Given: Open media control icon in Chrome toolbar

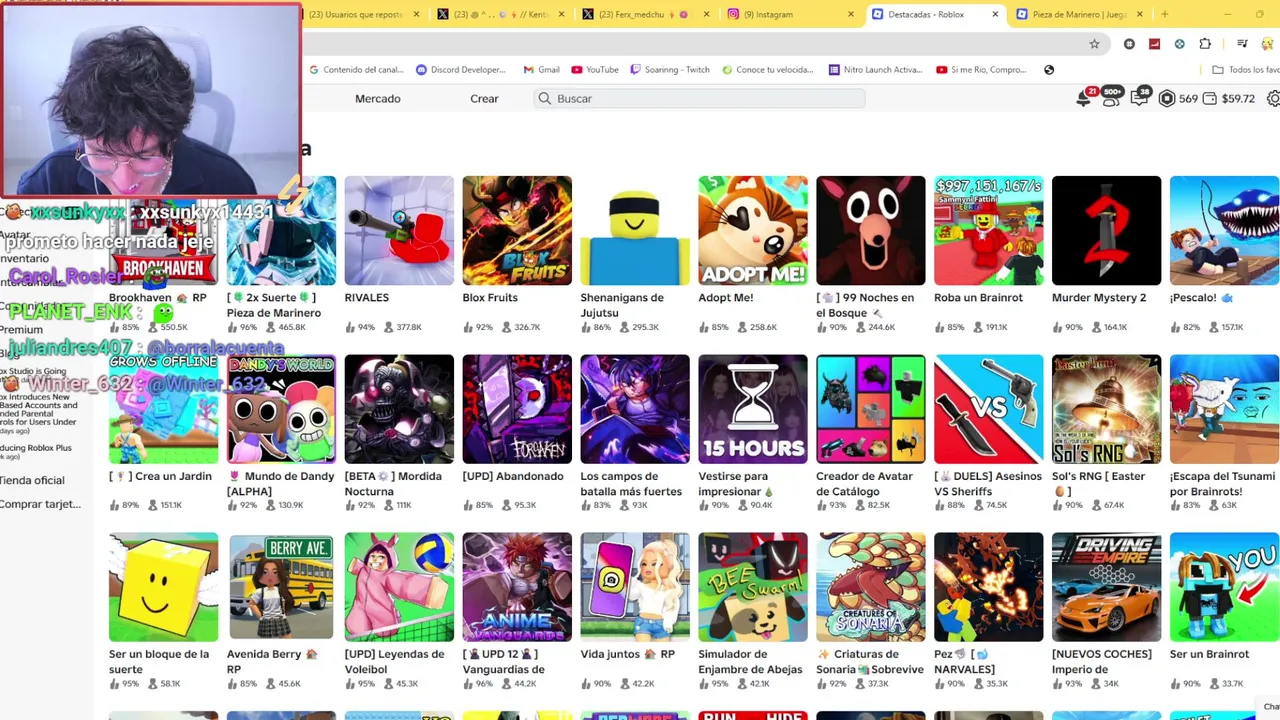Looking at the screenshot, I should click(x=1242, y=44).
